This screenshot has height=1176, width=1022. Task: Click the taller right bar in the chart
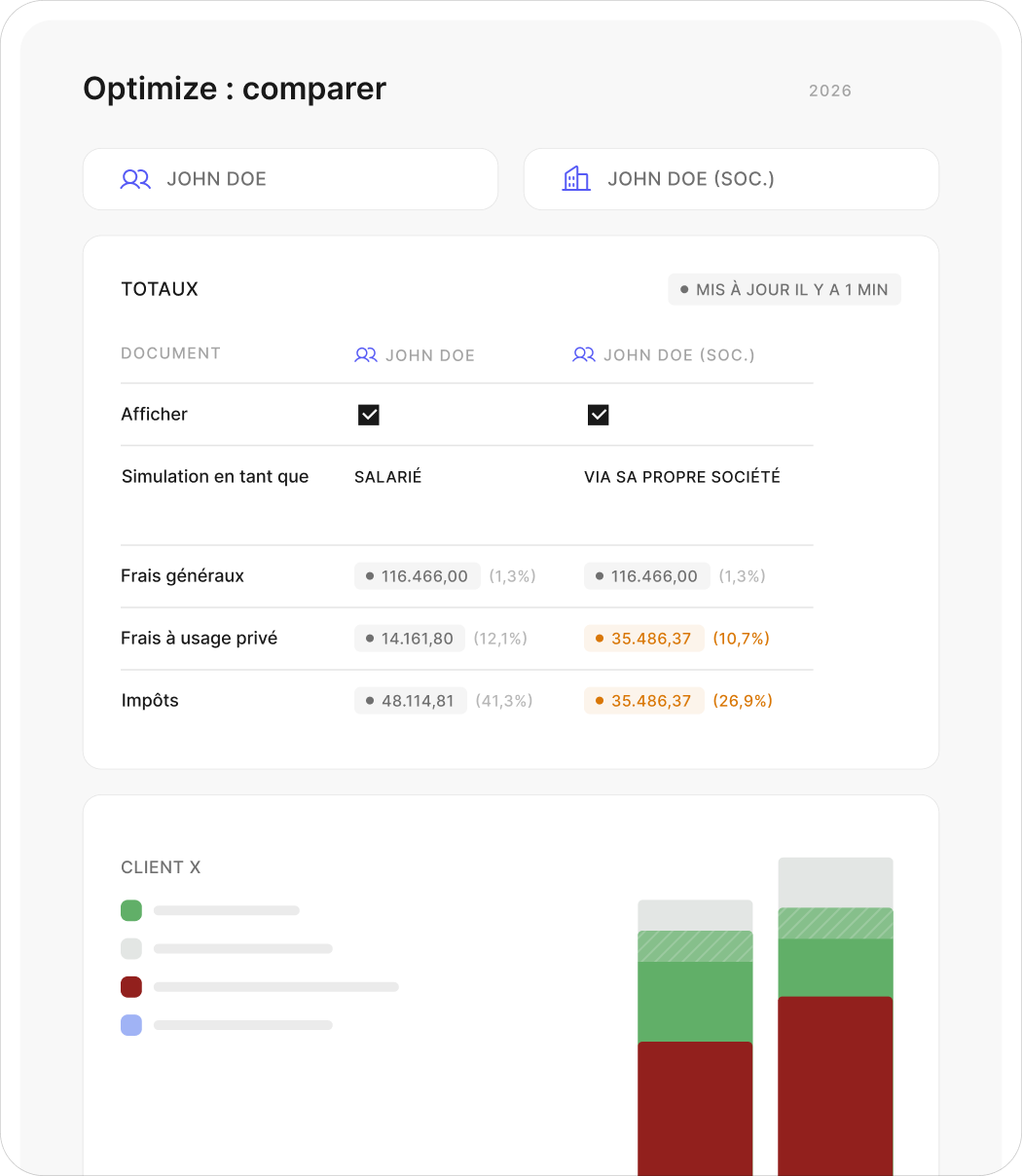(x=835, y=1016)
